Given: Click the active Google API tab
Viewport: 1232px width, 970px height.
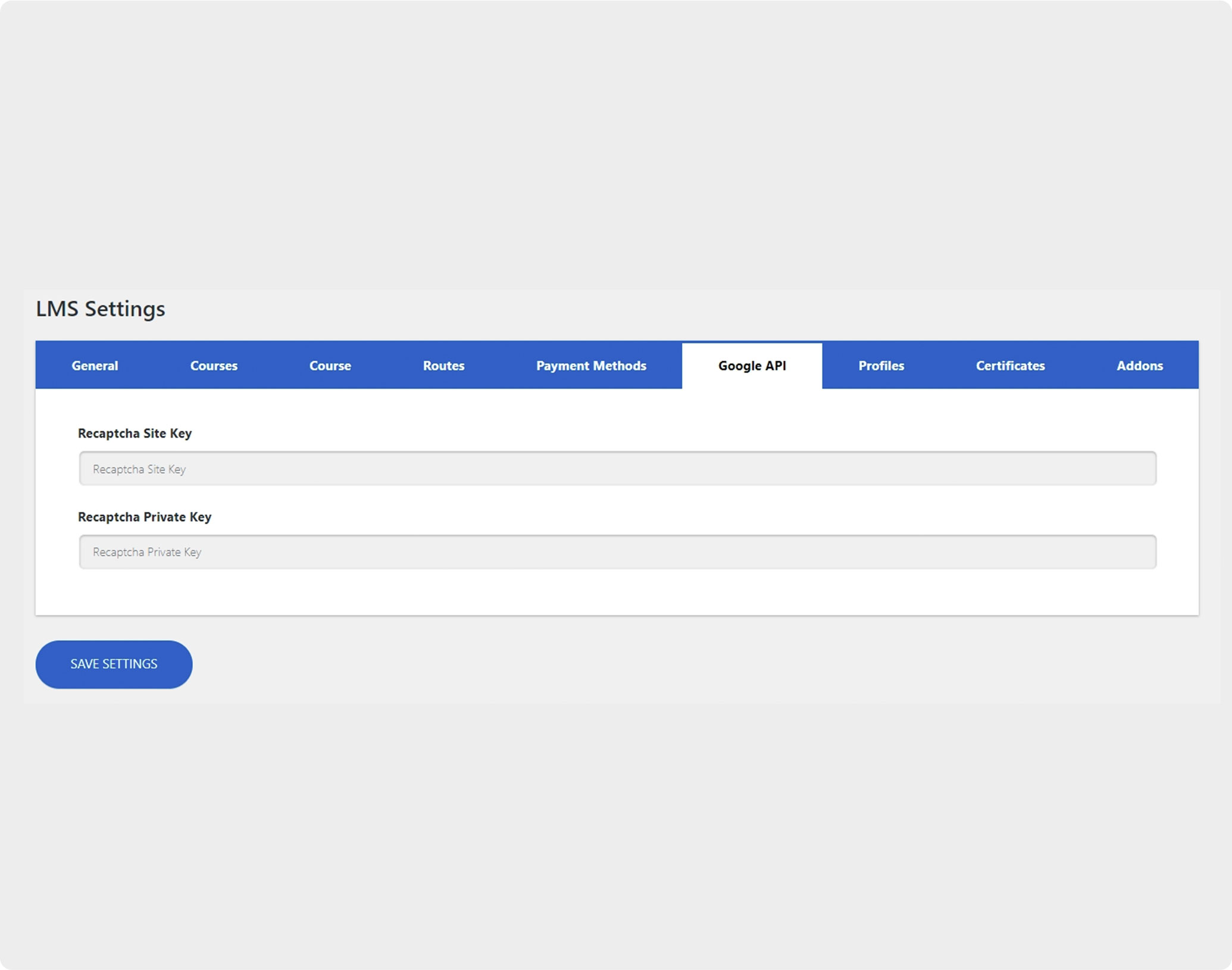Looking at the screenshot, I should click(x=752, y=366).
